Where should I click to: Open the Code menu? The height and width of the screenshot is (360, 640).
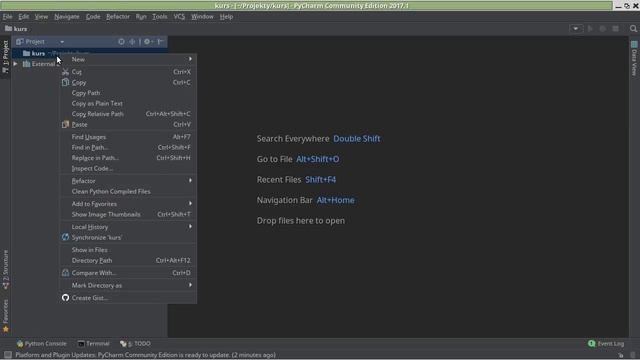tap(93, 17)
